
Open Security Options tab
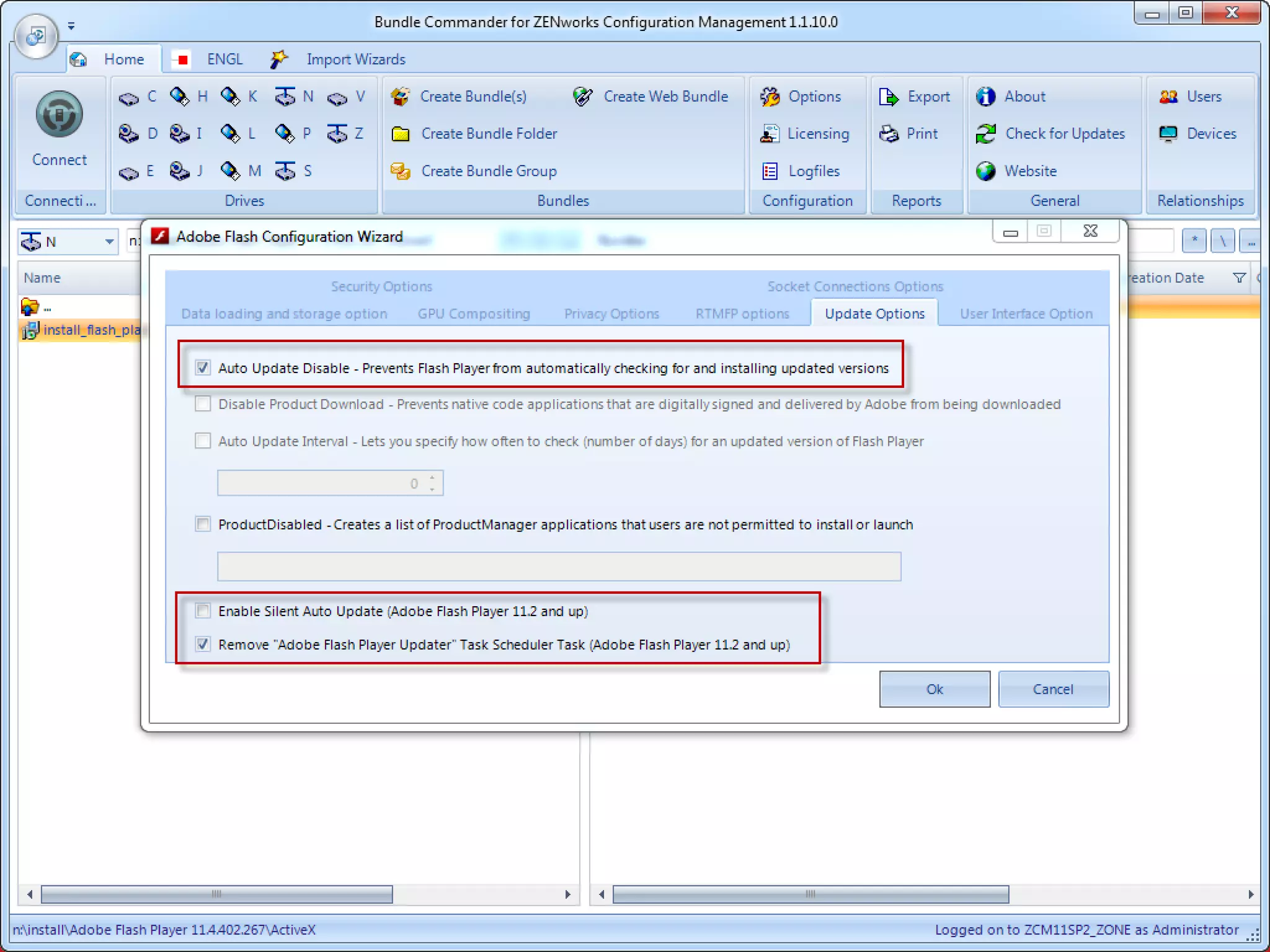(x=381, y=286)
